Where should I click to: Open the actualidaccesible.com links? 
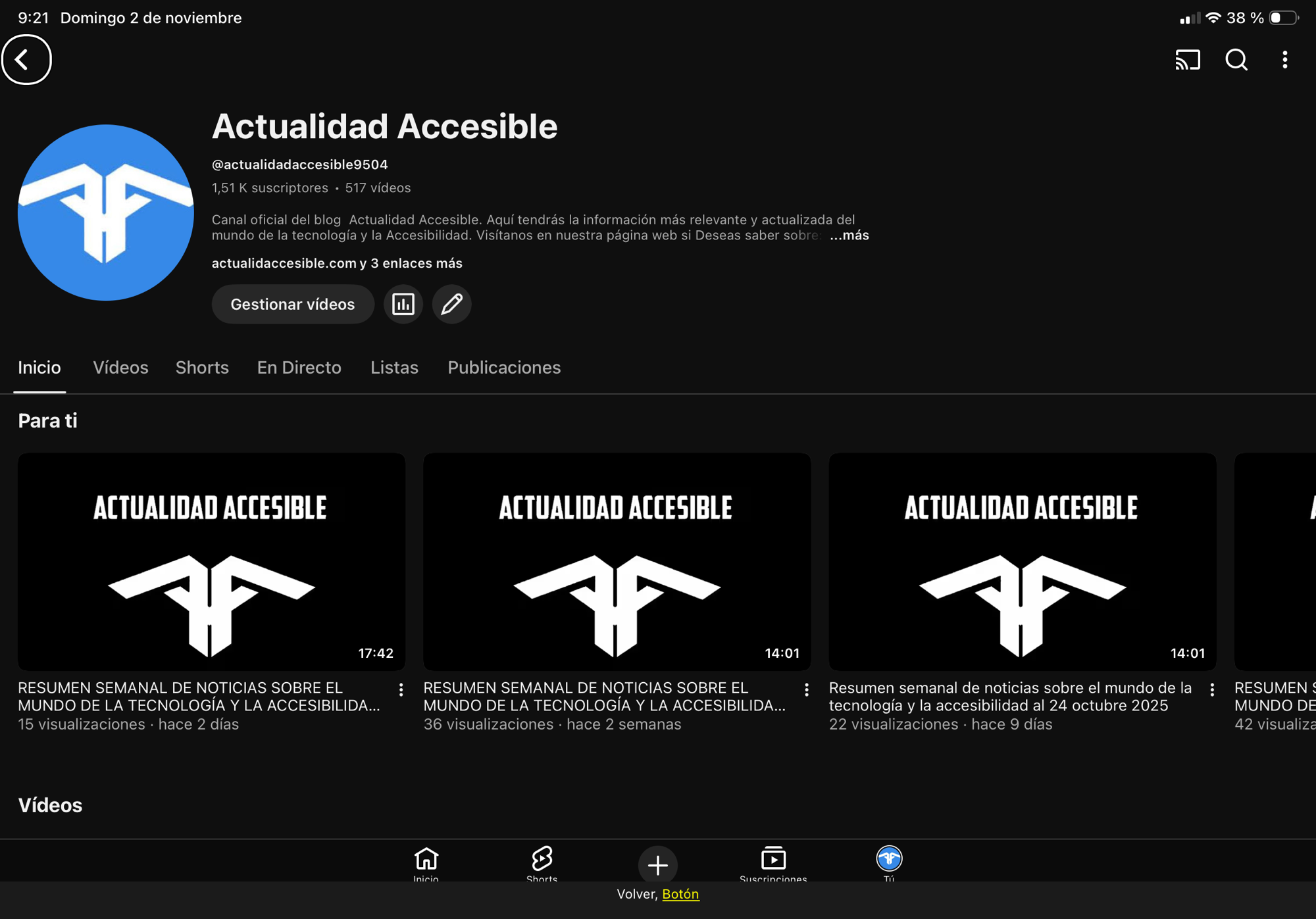337,263
